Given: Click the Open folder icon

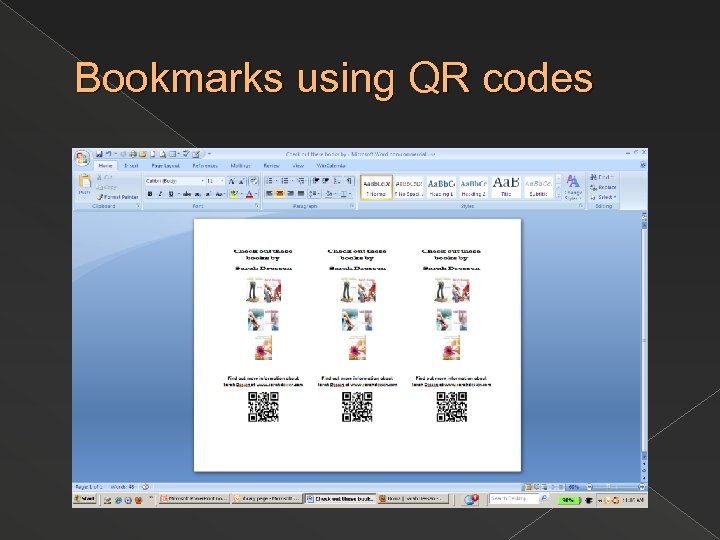Looking at the screenshot, I should click(x=142, y=154).
